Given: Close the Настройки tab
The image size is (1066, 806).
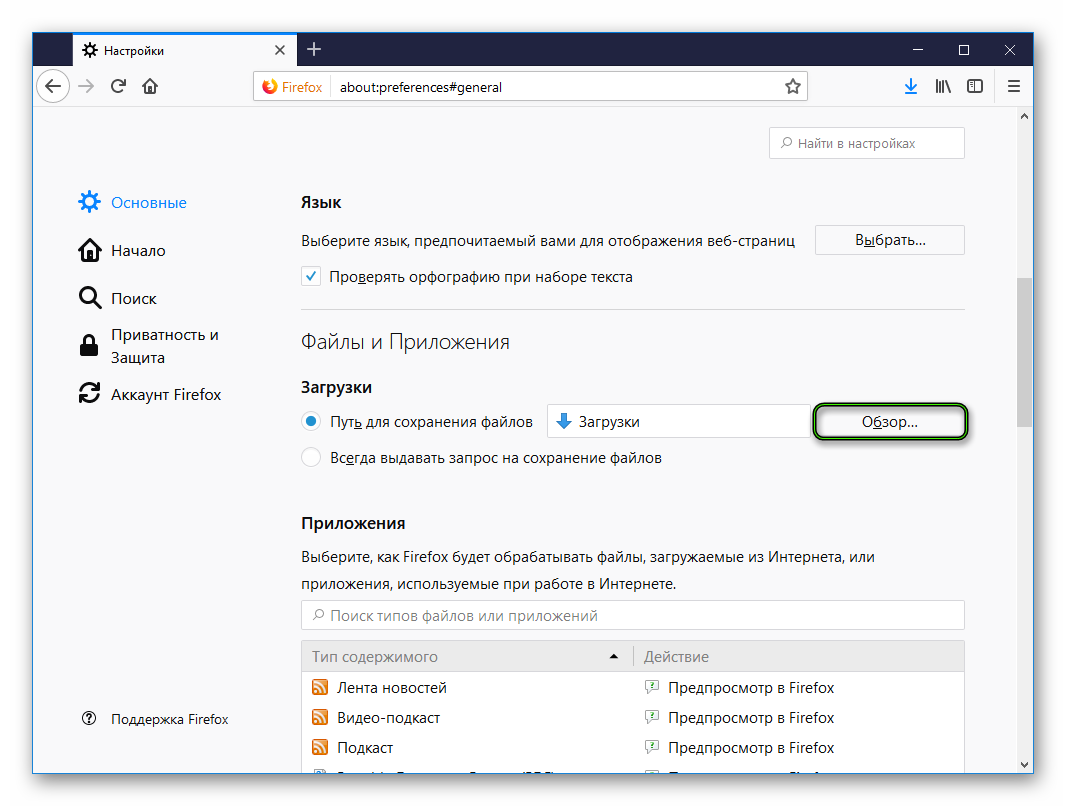Looking at the screenshot, I should coord(279,50).
